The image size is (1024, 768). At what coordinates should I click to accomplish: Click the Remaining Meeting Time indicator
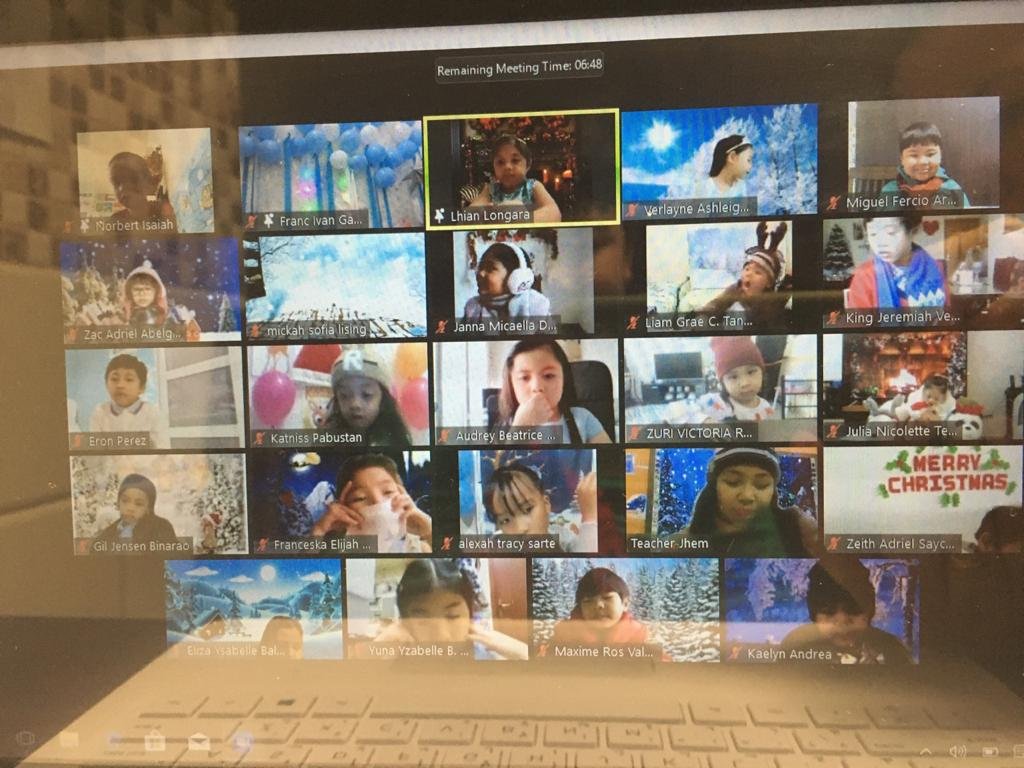[x=519, y=66]
